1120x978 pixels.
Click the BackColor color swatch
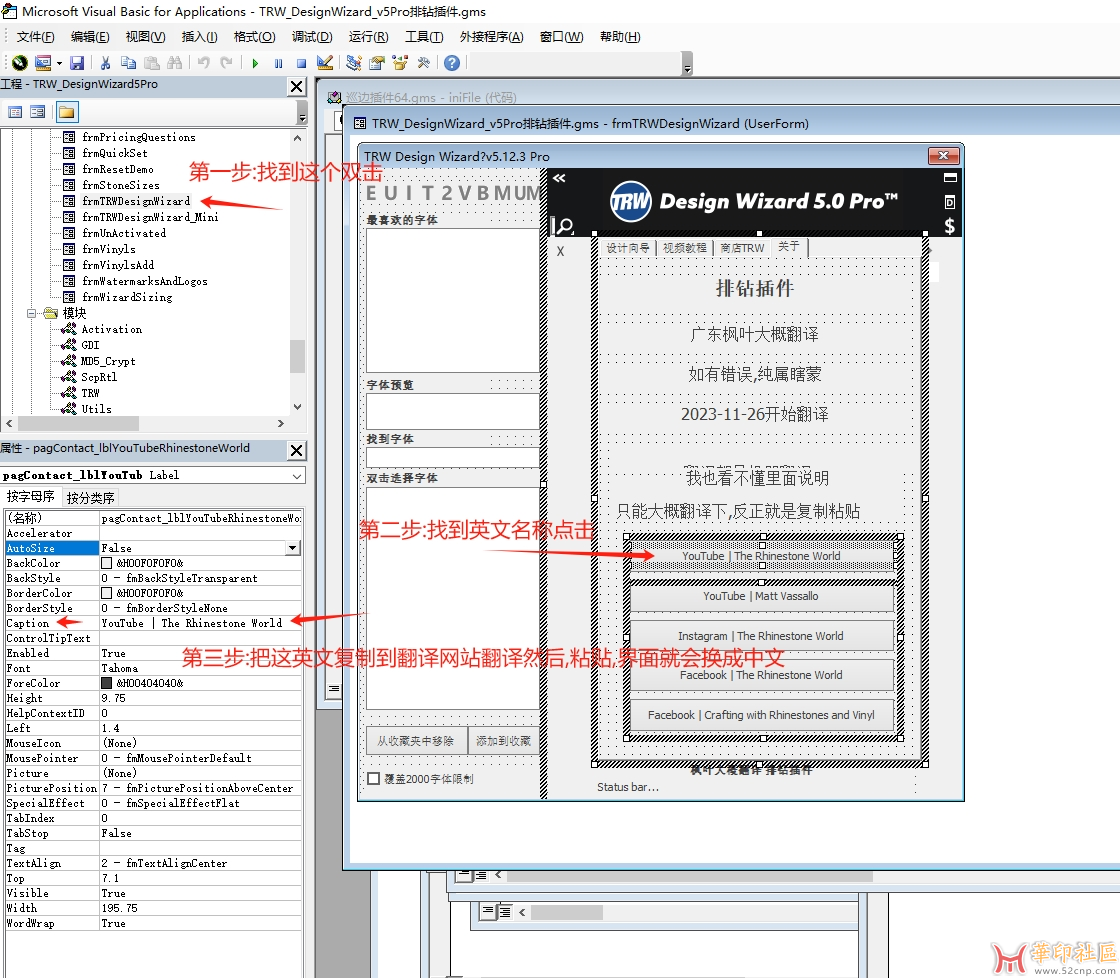coord(106,563)
